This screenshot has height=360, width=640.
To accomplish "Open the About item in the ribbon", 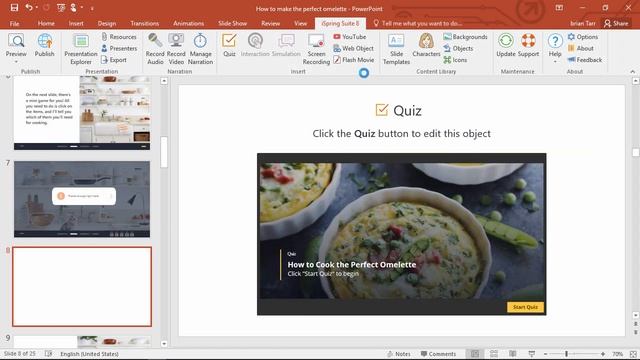I will (580, 48).
